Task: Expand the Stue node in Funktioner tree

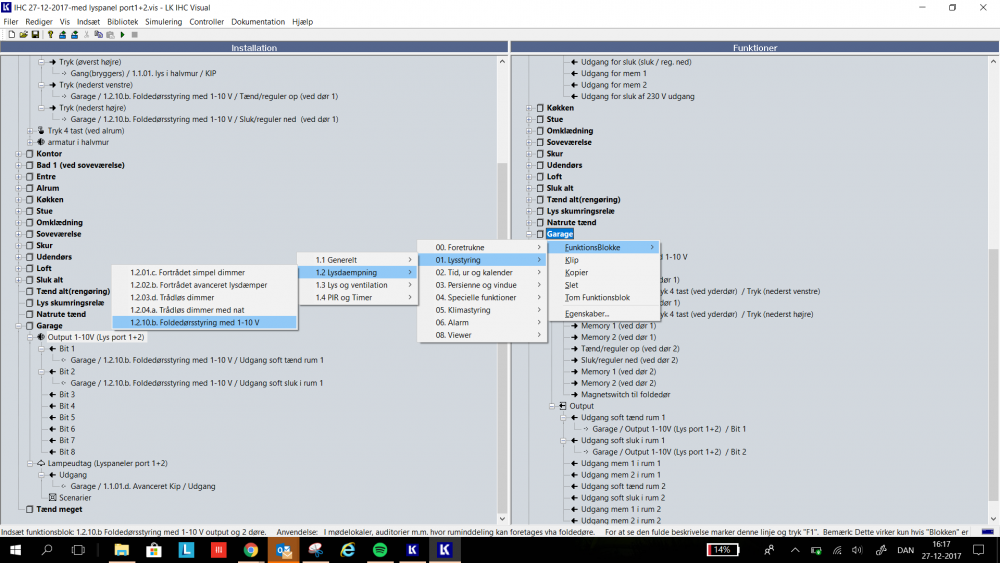Action: [x=529, y=119]
